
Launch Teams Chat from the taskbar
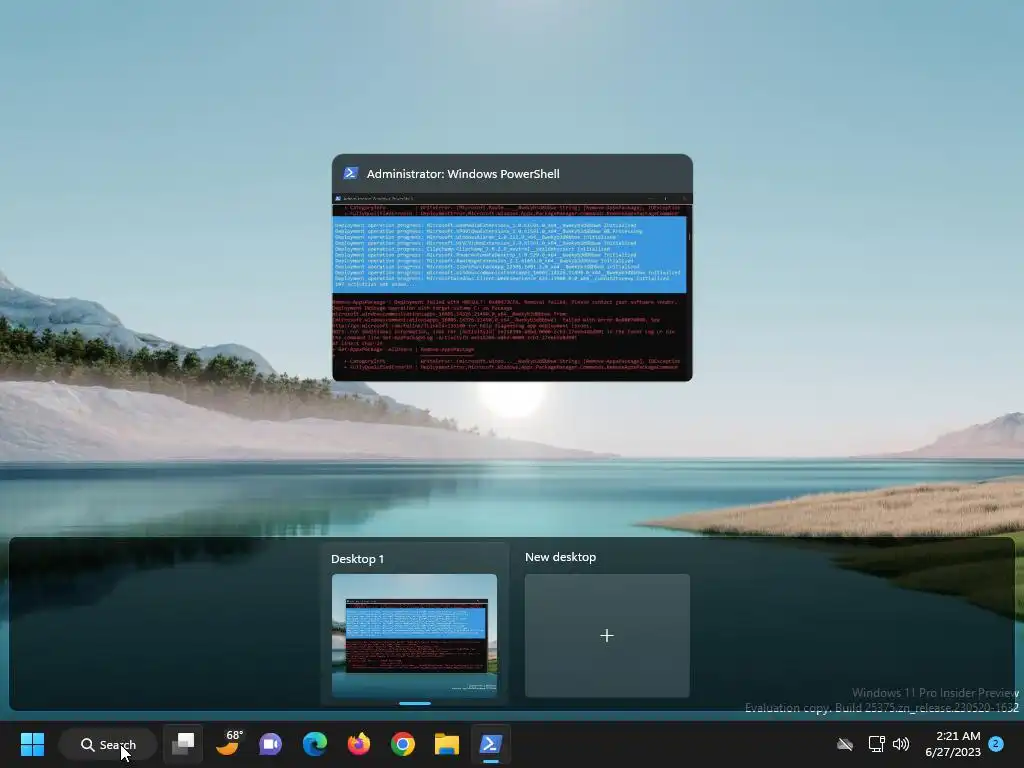point(270,744)
